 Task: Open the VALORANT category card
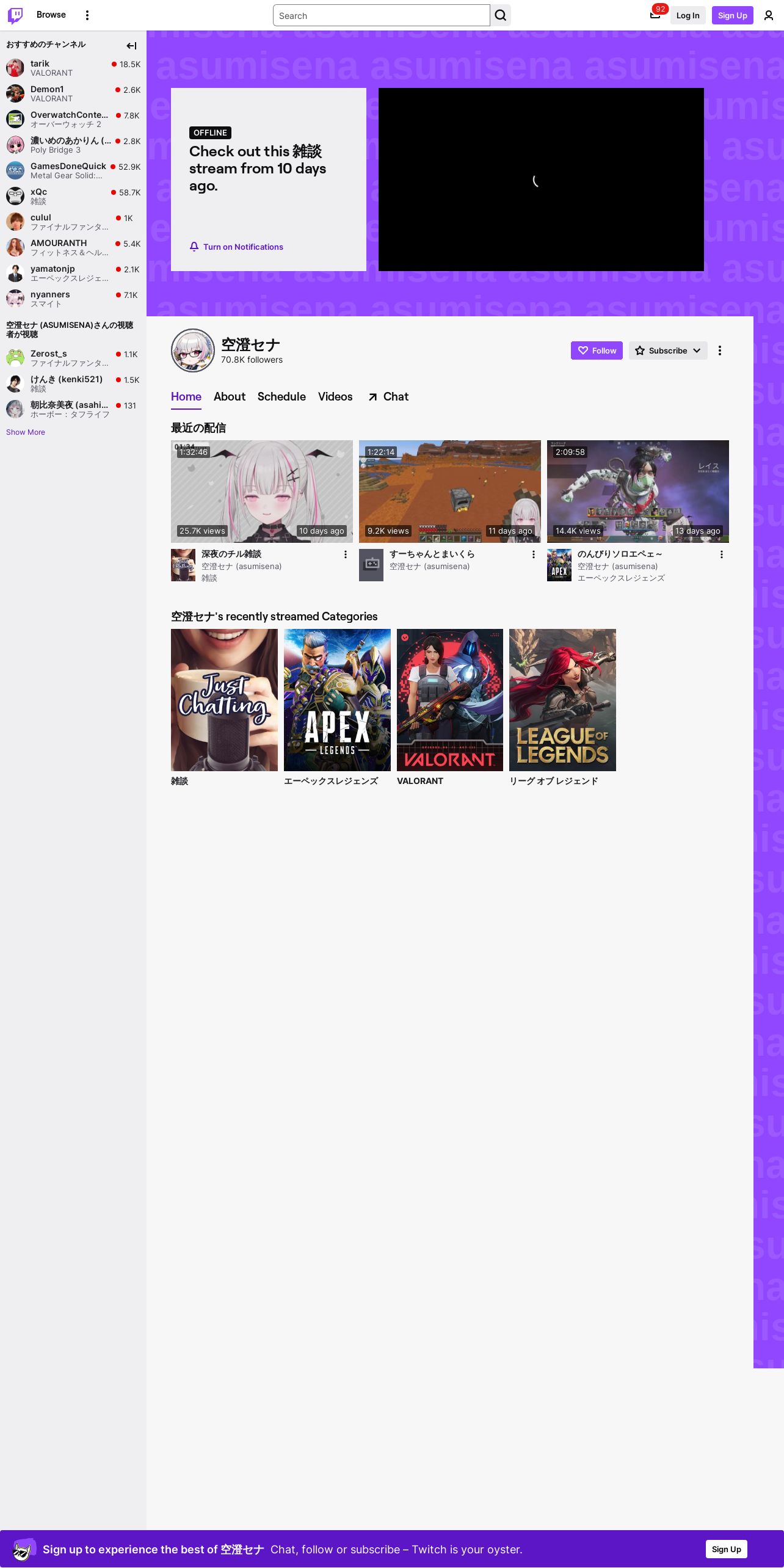(450, 700)
